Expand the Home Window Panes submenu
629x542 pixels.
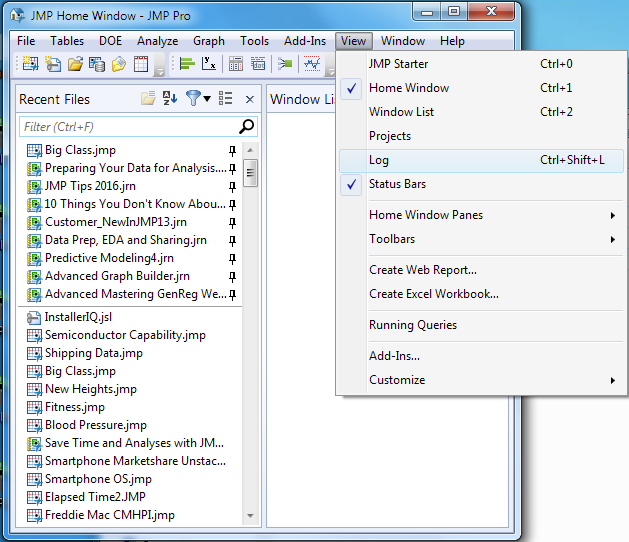[x=481, y=215]
